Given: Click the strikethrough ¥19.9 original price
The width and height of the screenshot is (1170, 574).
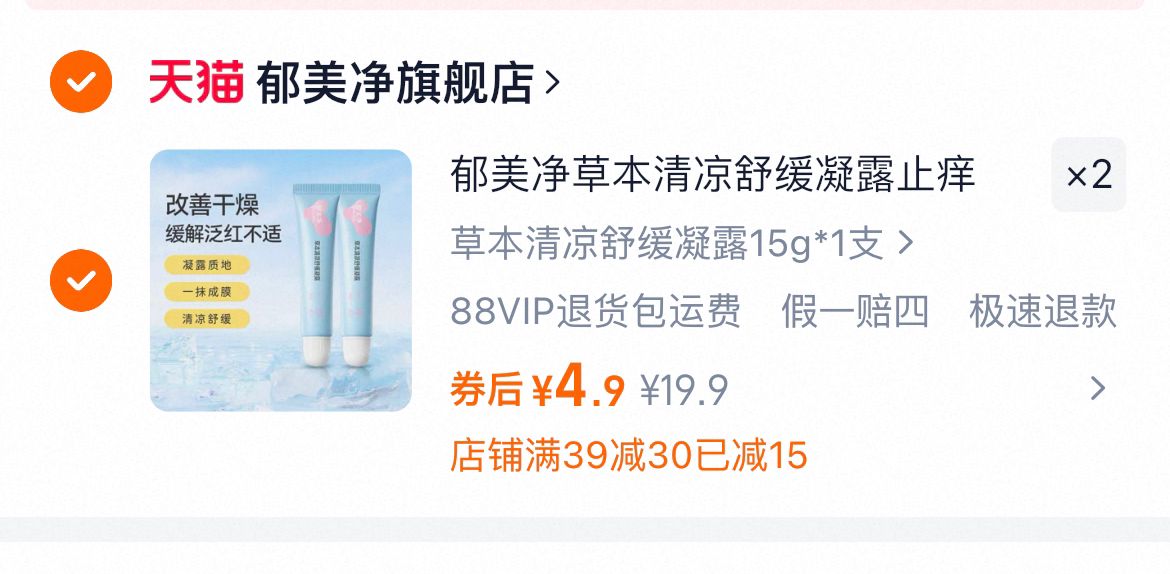Looking at the screenshot, I should click(684, 390).
